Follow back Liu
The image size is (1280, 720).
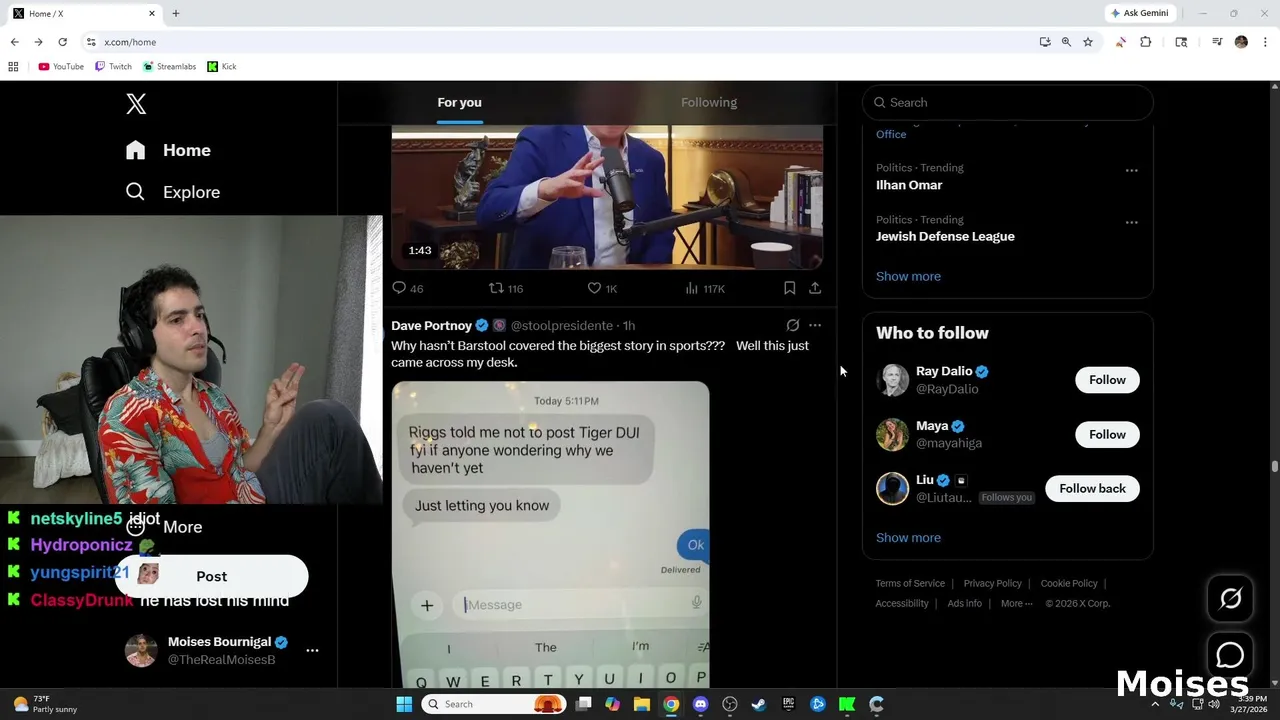1092,488
